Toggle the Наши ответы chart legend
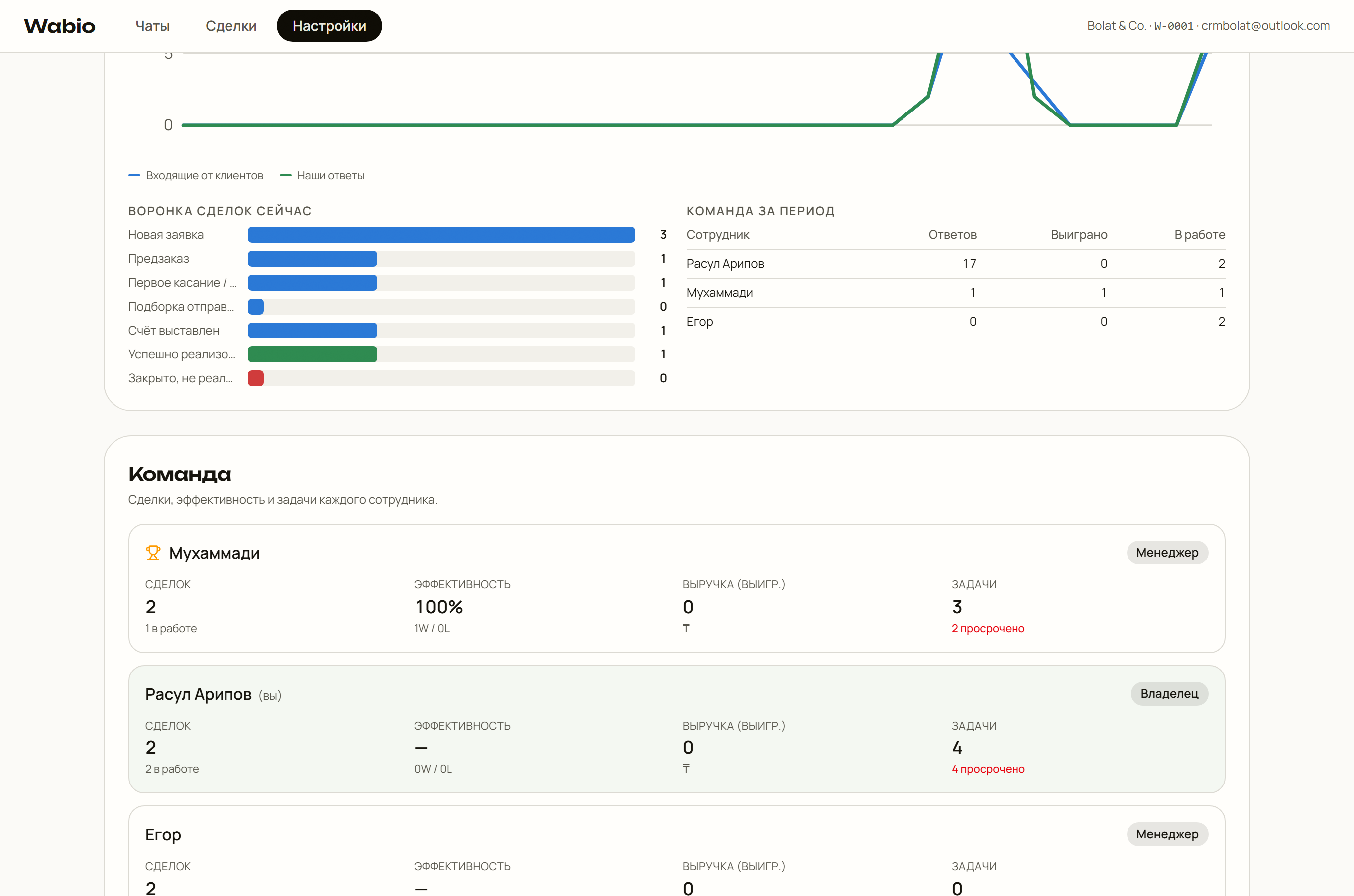 [322, 175]
